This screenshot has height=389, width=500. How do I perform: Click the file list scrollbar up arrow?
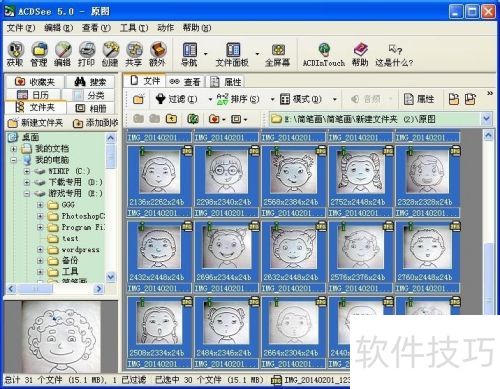click(488, 135)
